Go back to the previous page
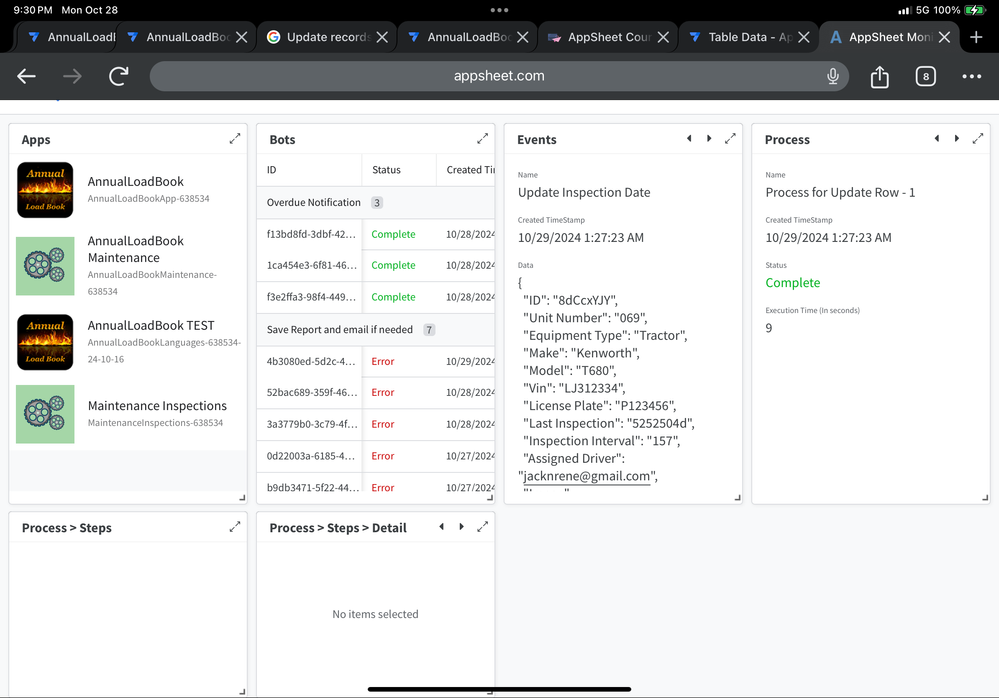999x698 pixels. click(x=26, y=76)
